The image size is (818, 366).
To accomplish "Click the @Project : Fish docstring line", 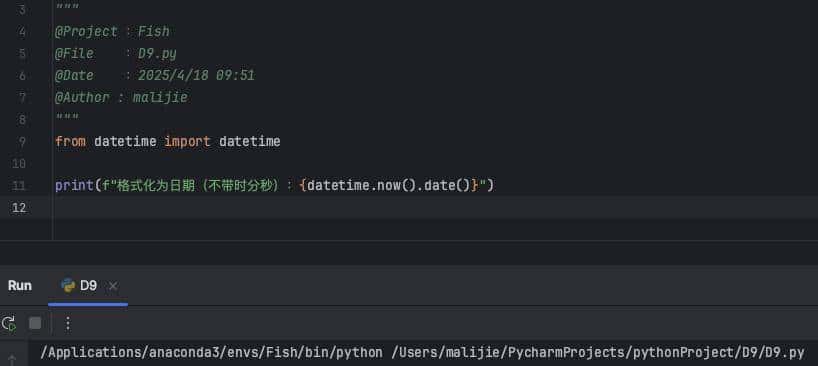I will [x=112, y=32].
